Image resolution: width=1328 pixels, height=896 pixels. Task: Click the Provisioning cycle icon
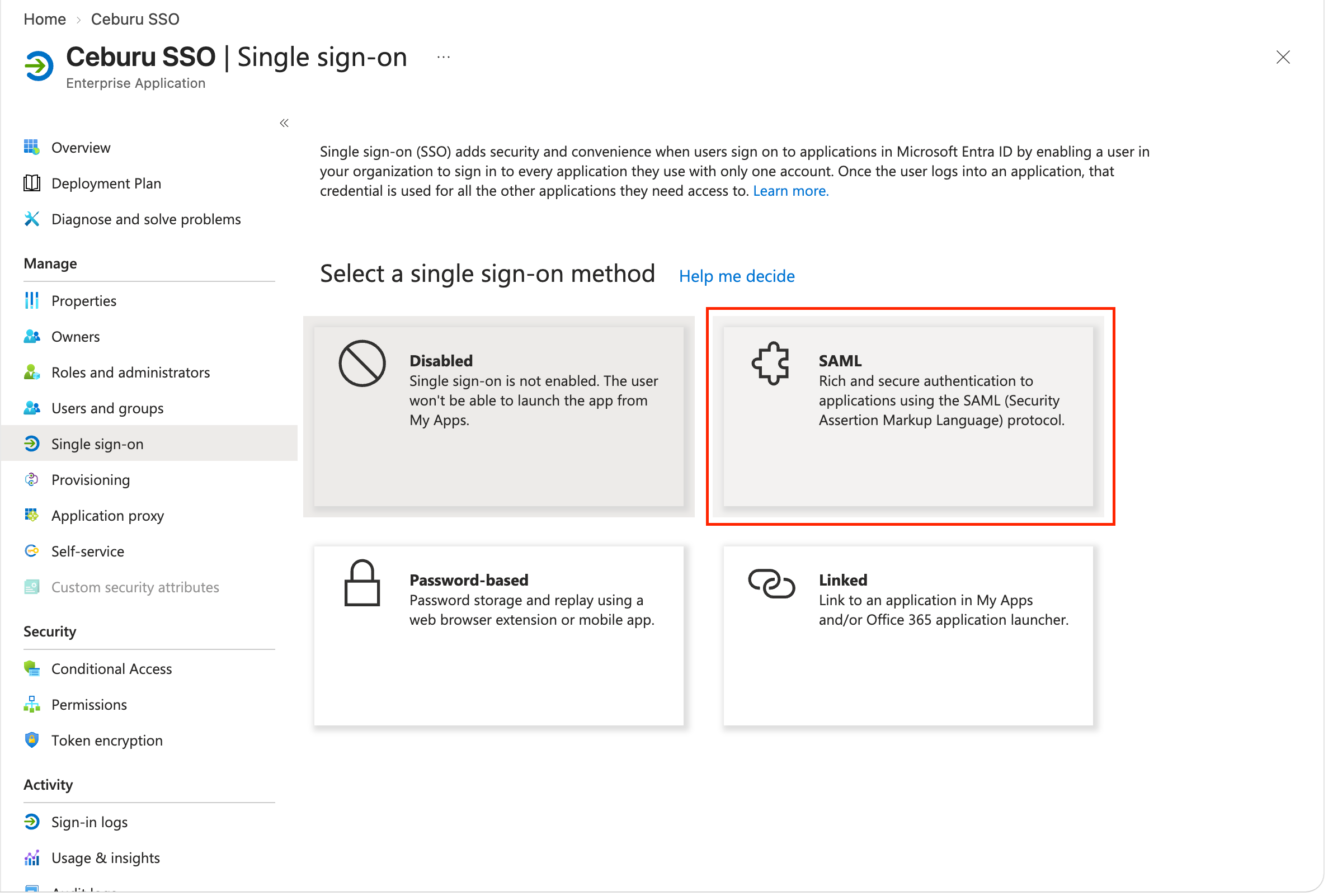[x=32, y=480]
